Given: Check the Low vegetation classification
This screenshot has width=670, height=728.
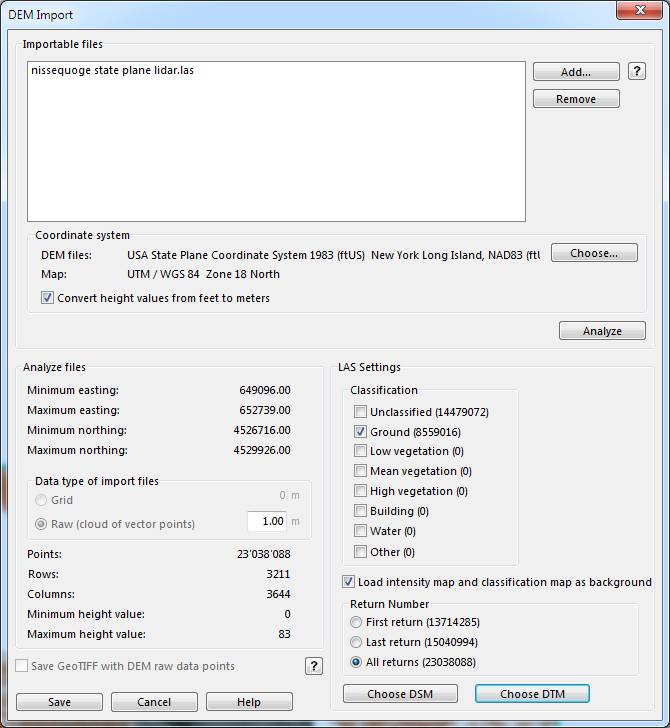Looking at the screenshot, I should click(360, 451).
